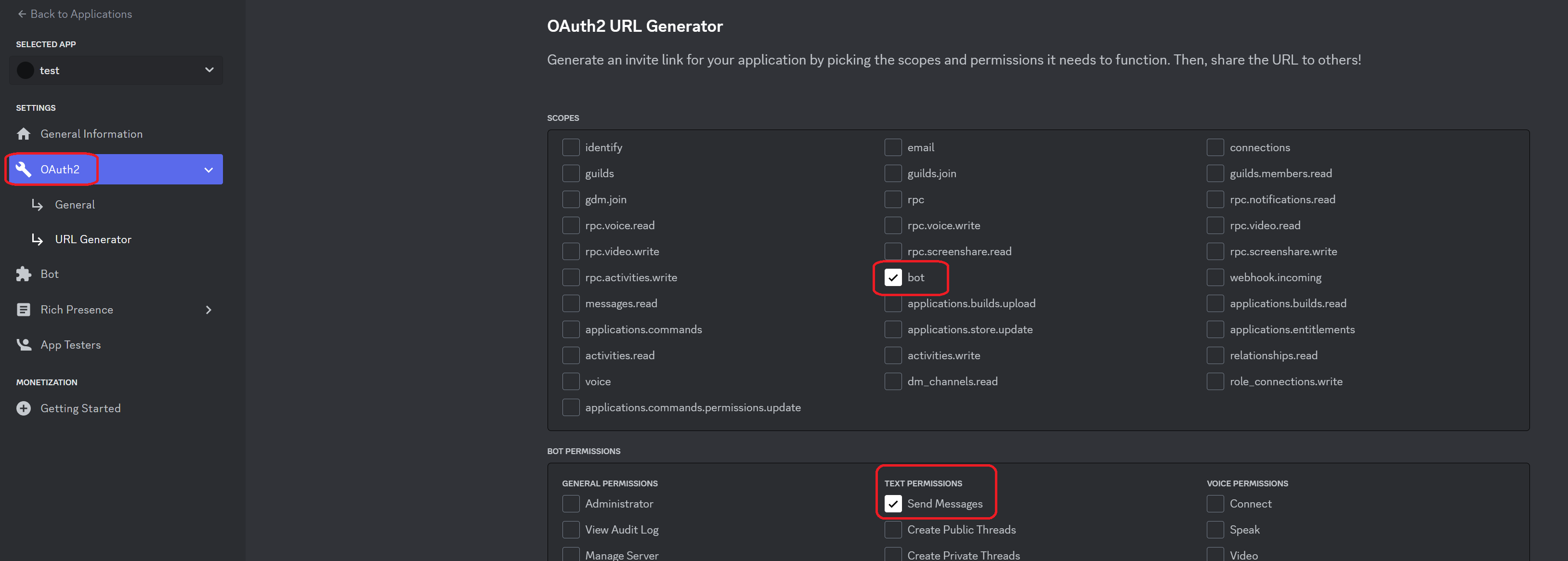Open the URL Generator sub-page

pos(93,240)
